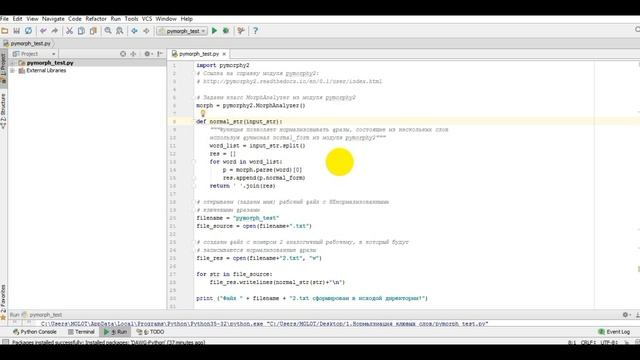The height and width of the screenshot is (360, 640).
Task: Open the pymorph_test run configuration dropdown
Action: point(182,31)
